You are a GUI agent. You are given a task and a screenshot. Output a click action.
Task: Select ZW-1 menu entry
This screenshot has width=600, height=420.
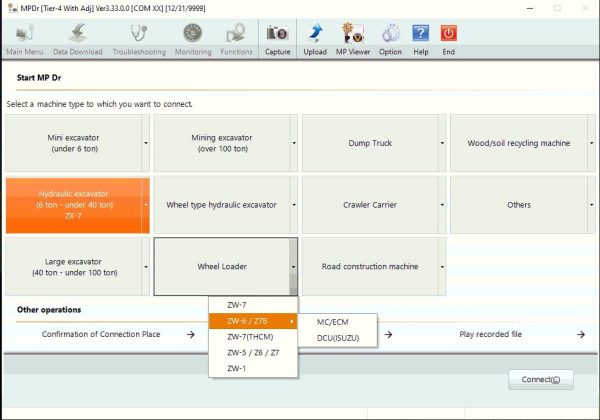253,368
